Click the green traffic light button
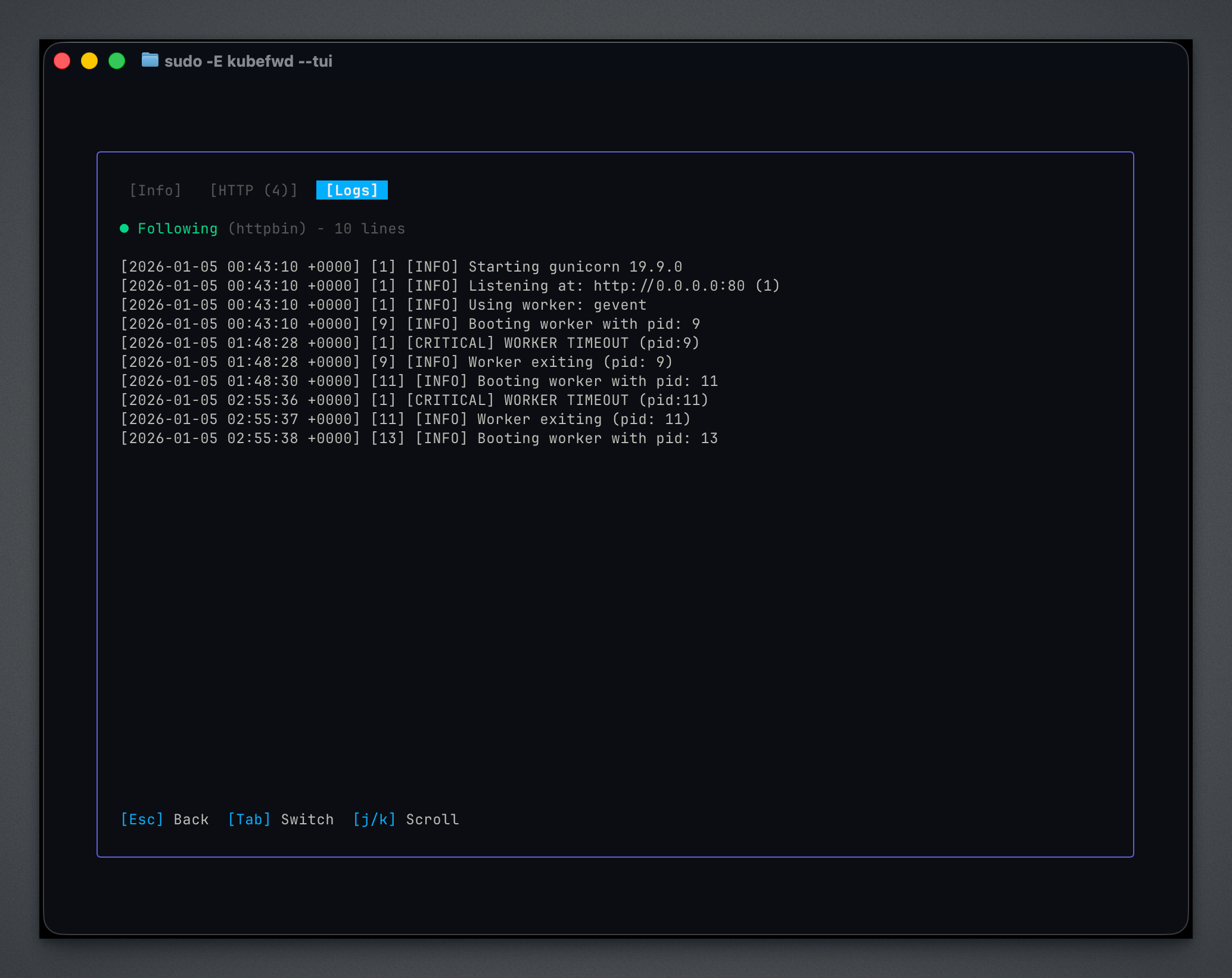Screen dimensions: 1232x978 [117, 60]
